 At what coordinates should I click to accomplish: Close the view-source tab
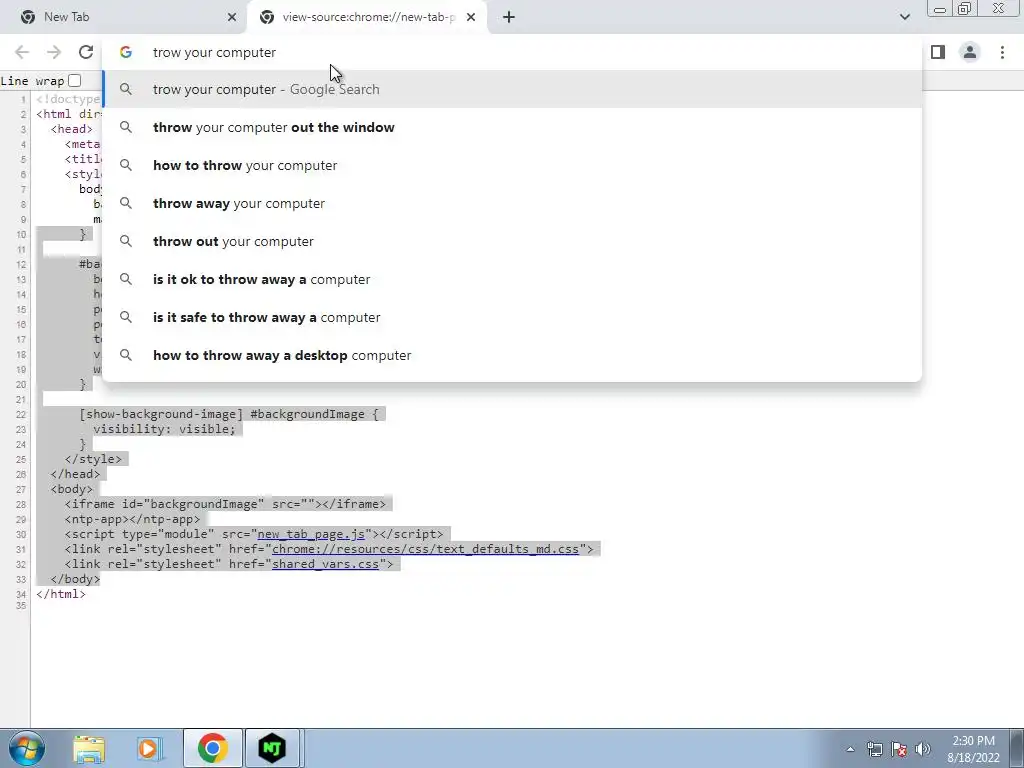[x=471, y=17]
